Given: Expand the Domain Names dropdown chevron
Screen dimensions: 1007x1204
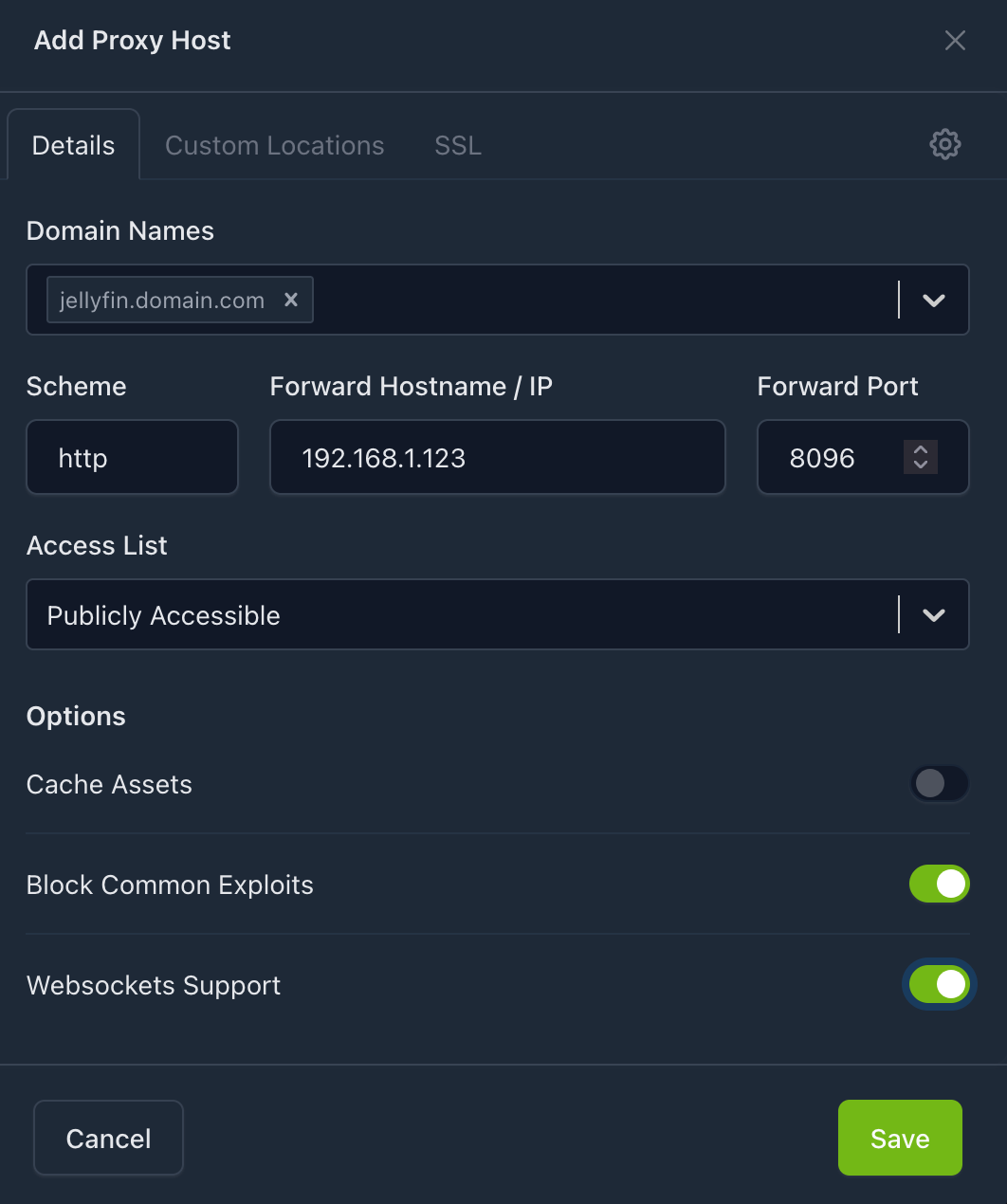Looking at the screenshot, I should coord(934,301).
